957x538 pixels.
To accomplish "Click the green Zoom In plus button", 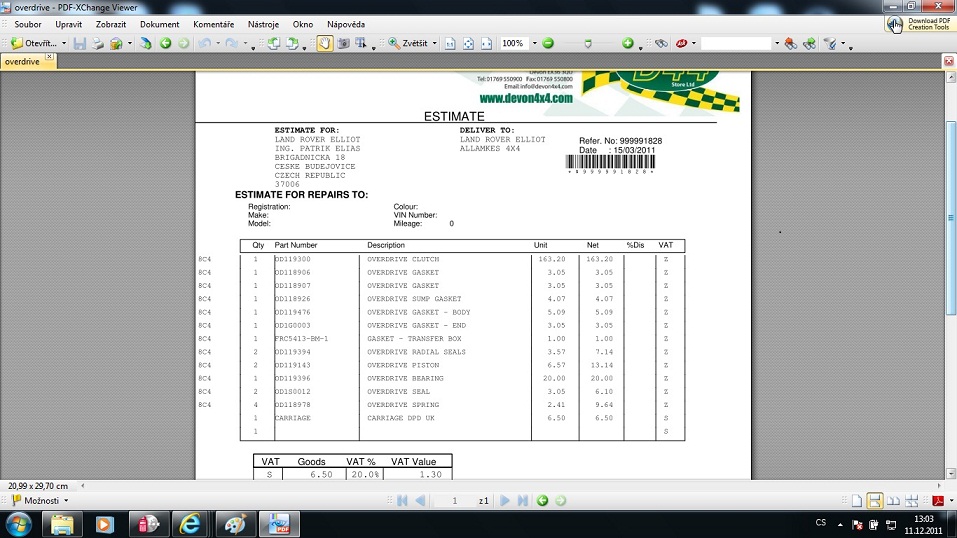I will pyautogui.click(x=628, y=44).
